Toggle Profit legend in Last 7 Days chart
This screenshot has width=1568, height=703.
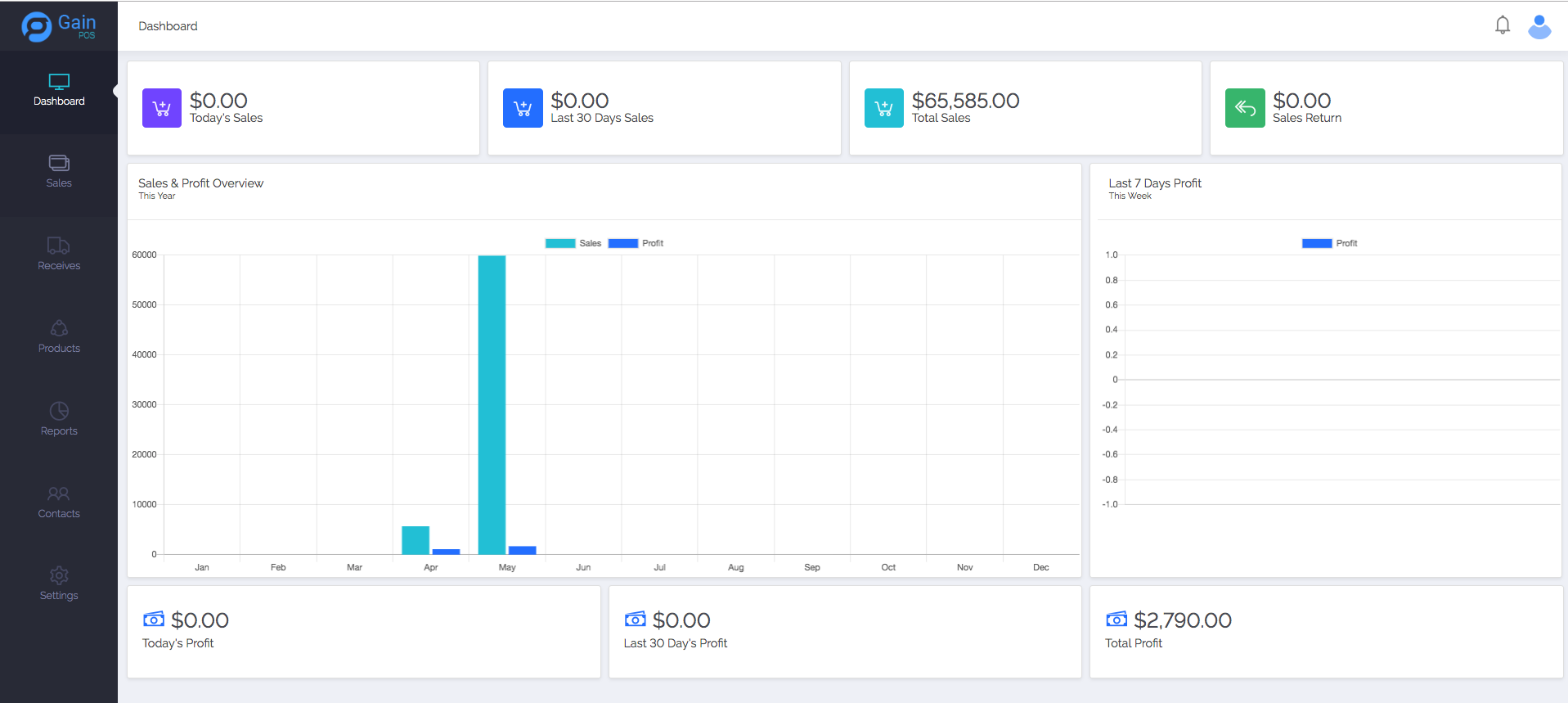1329,243
